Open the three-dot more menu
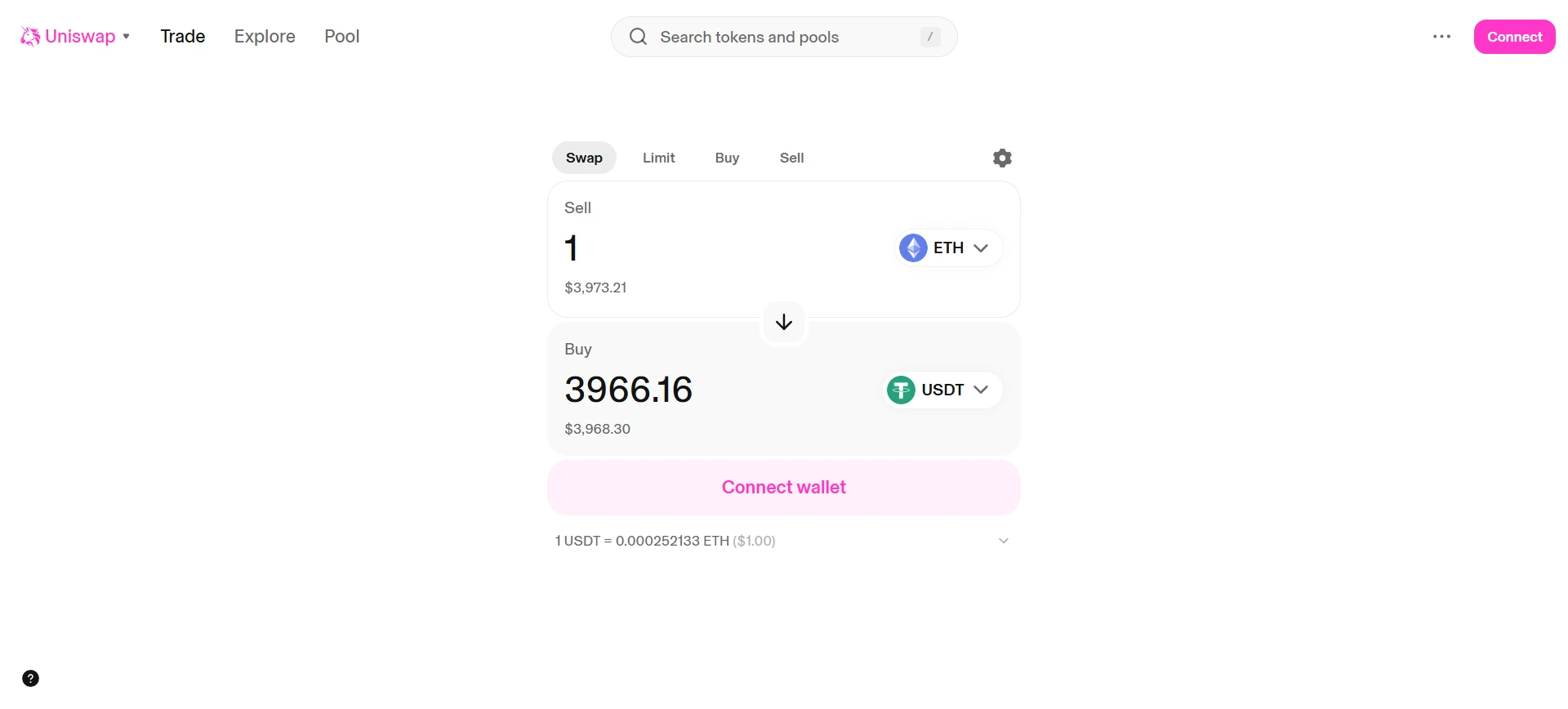Viewport: 1568px width, 709px height. (x=1441, y=36)
